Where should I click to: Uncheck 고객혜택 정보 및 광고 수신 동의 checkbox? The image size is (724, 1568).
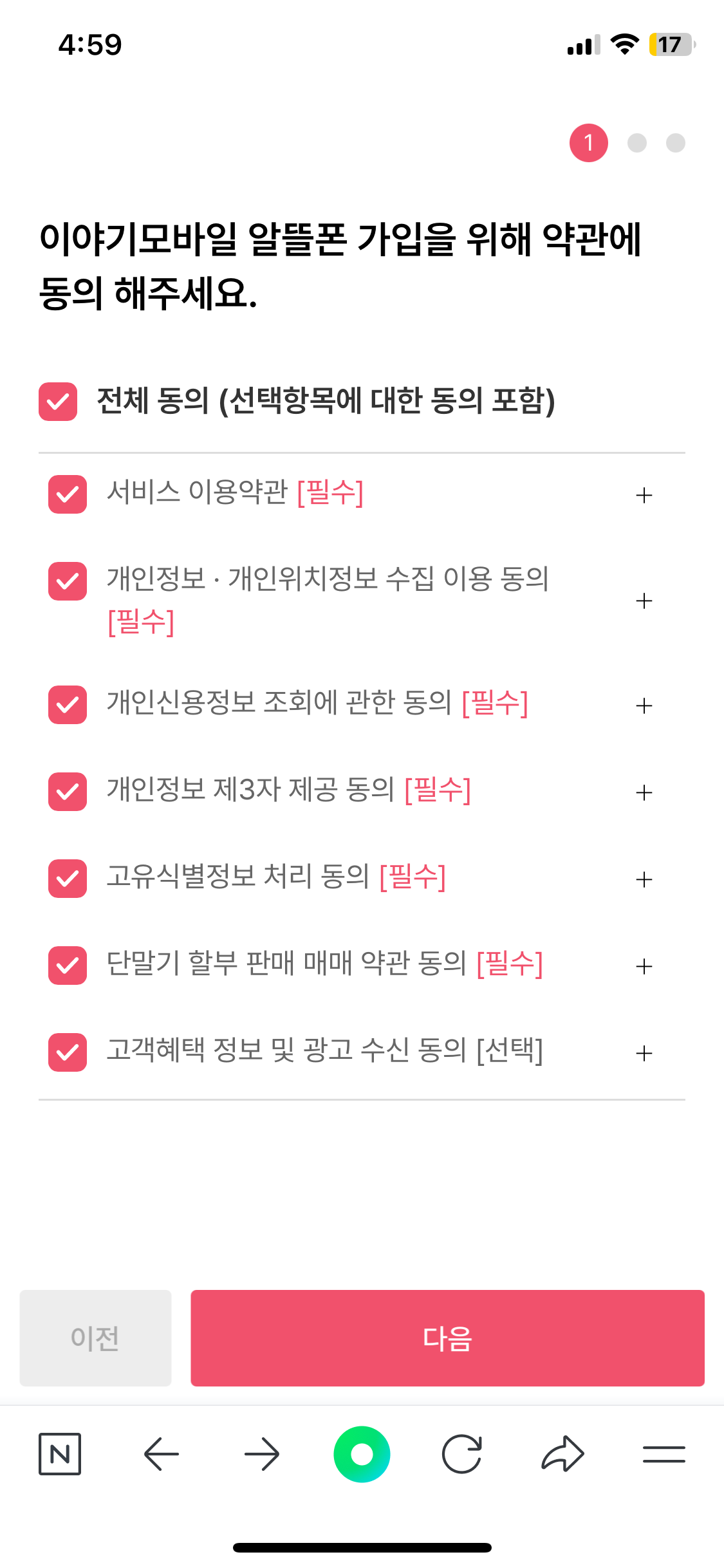(x=68, y=1052)
